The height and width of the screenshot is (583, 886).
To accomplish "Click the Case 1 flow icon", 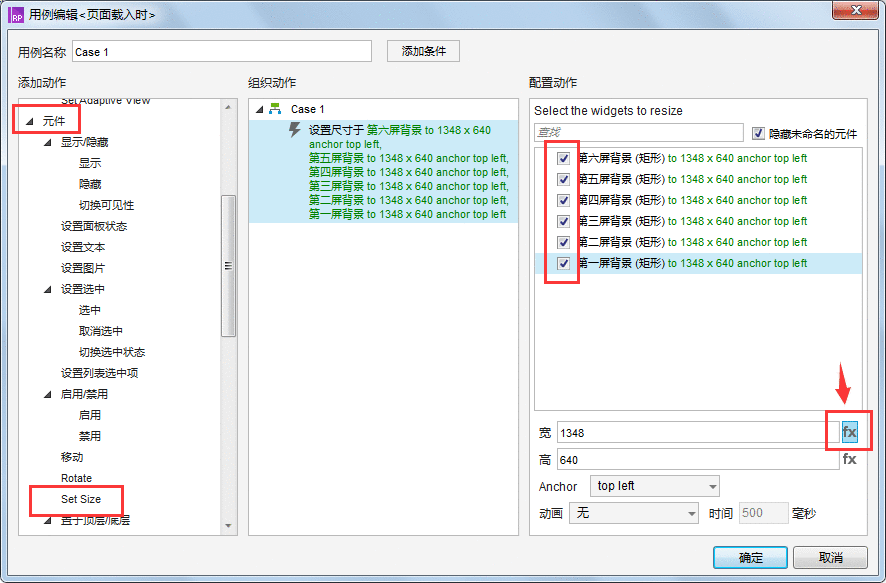I will coord(275,108).
